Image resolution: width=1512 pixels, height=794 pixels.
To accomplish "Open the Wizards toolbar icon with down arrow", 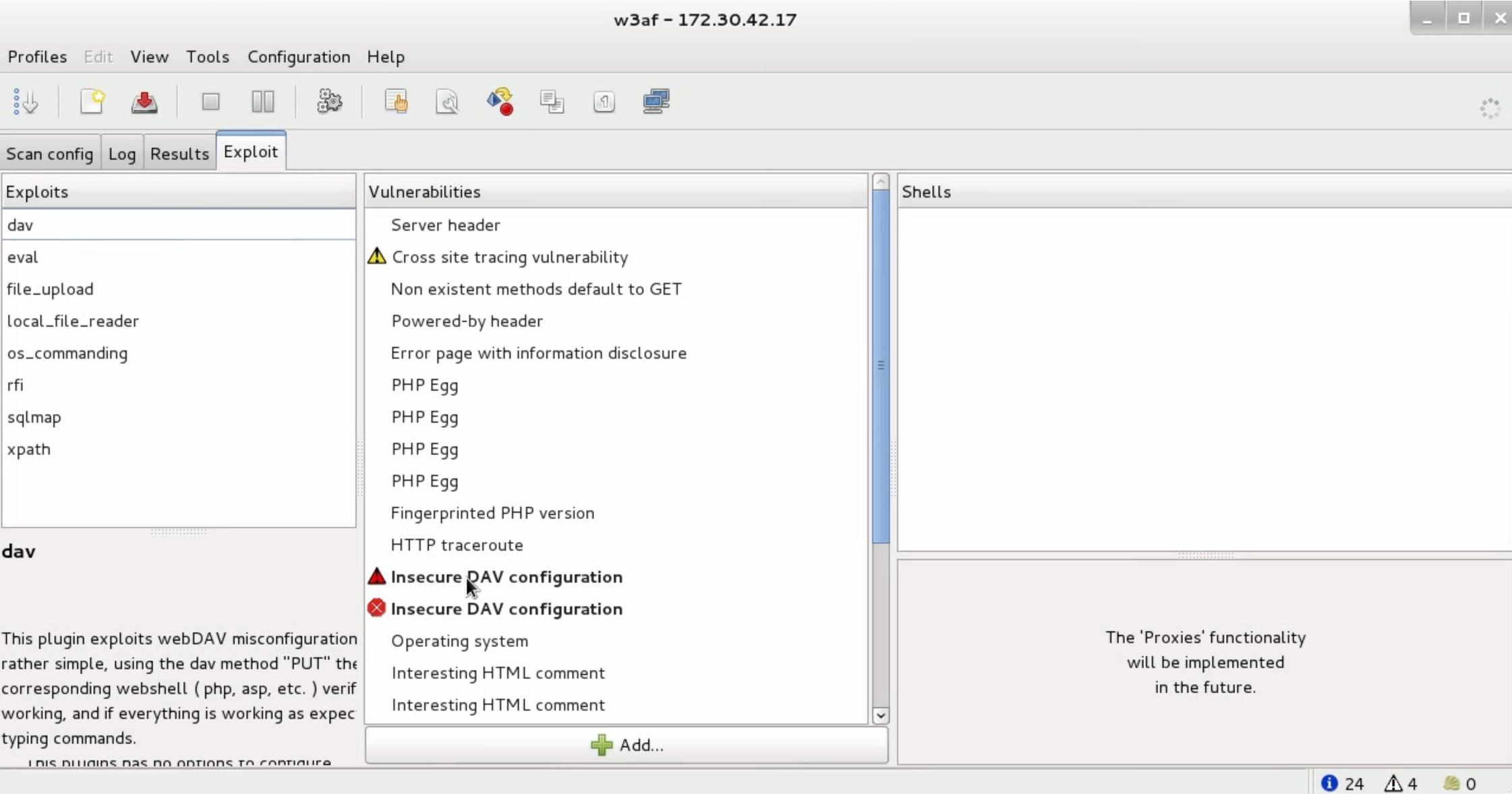I will 26,102.
